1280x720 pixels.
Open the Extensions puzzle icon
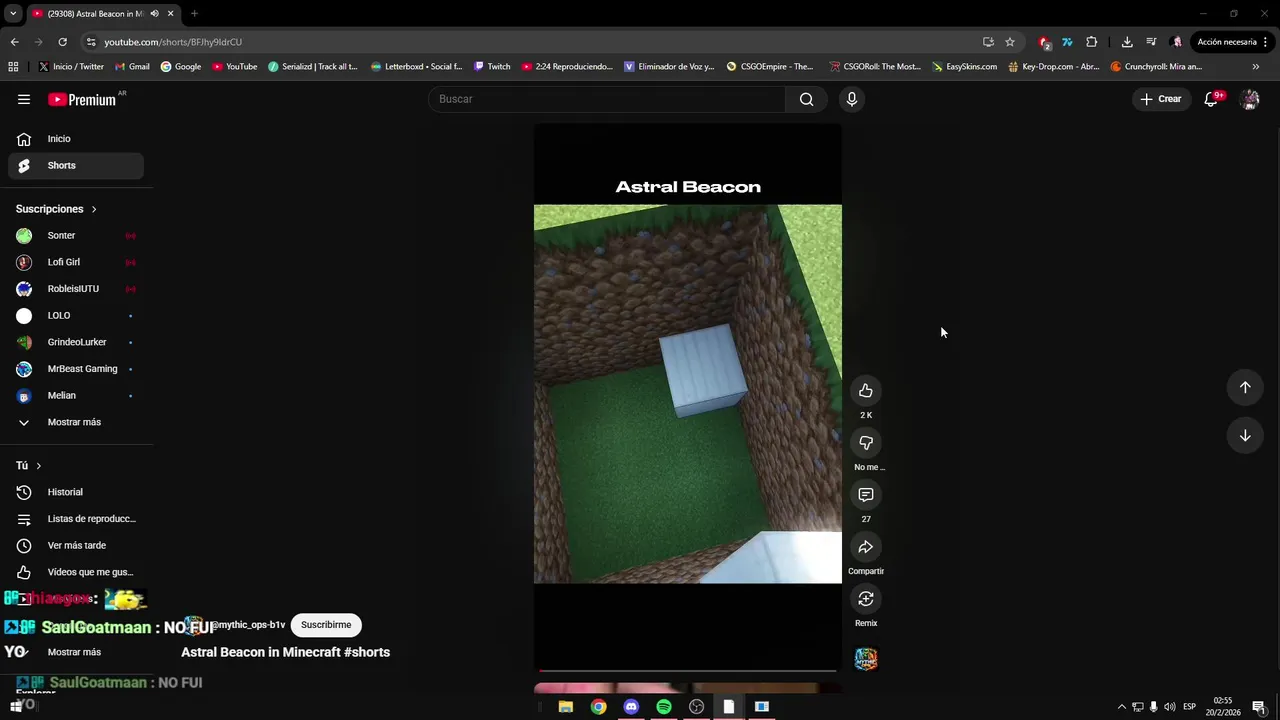(x=1091, y=42)
